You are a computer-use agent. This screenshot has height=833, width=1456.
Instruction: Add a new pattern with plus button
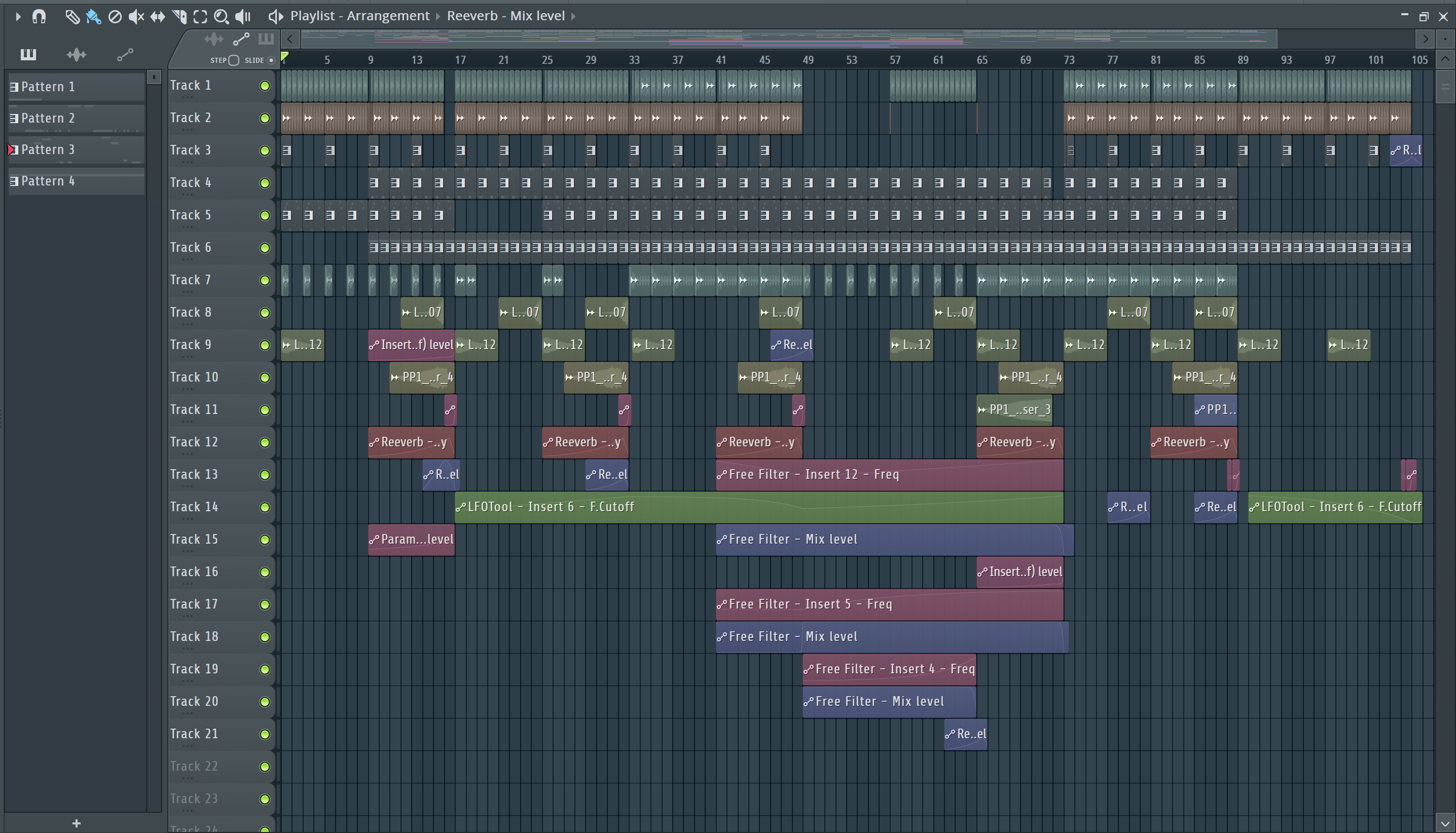pos(76,823)
